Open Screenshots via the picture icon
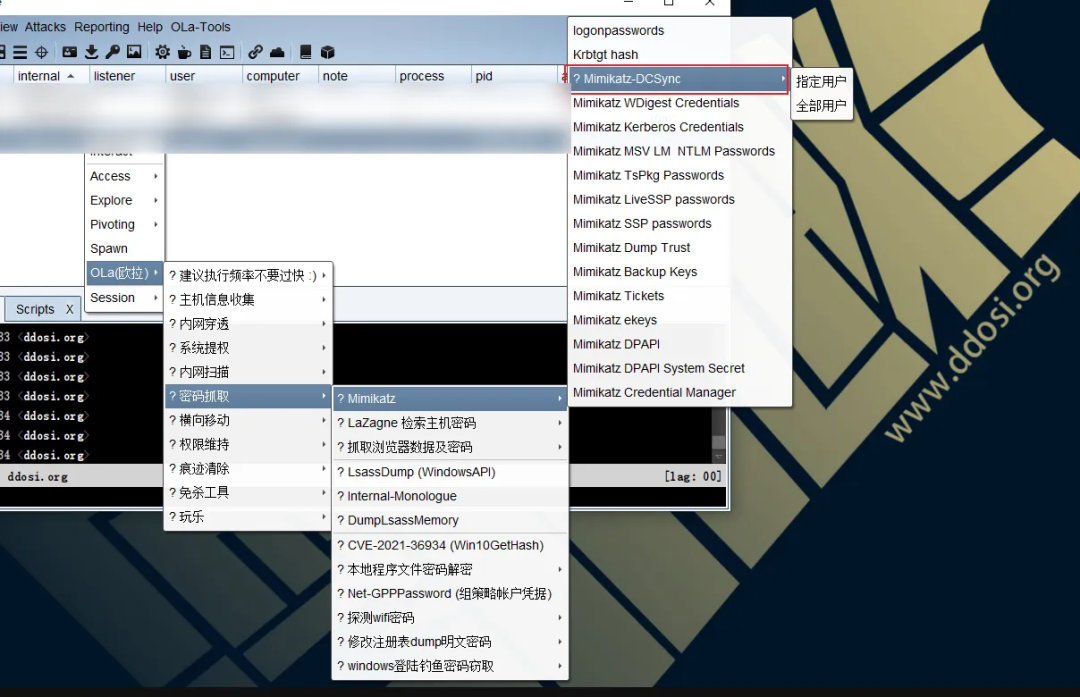1080x697 pixels. click(x=134, y=52)
